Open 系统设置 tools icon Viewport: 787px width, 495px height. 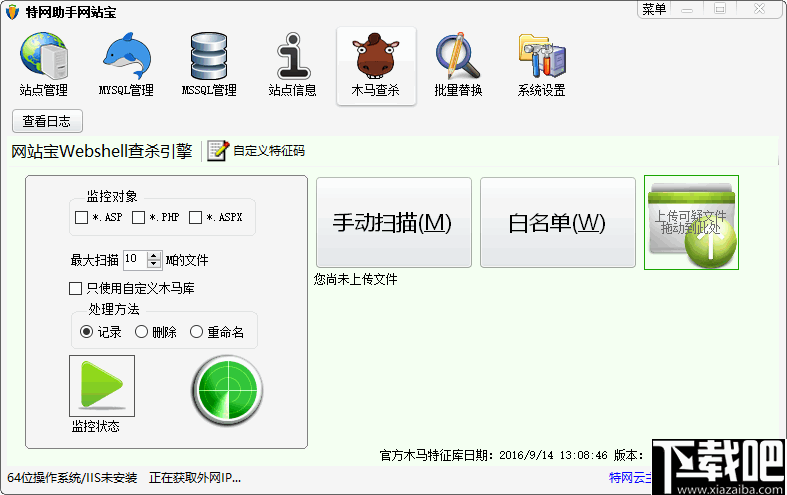542,65
